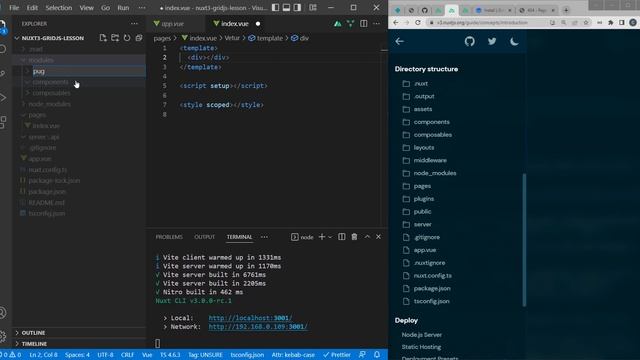Open notifications bell in status bar
Screen dimensions: 640x360
[377, 355]
